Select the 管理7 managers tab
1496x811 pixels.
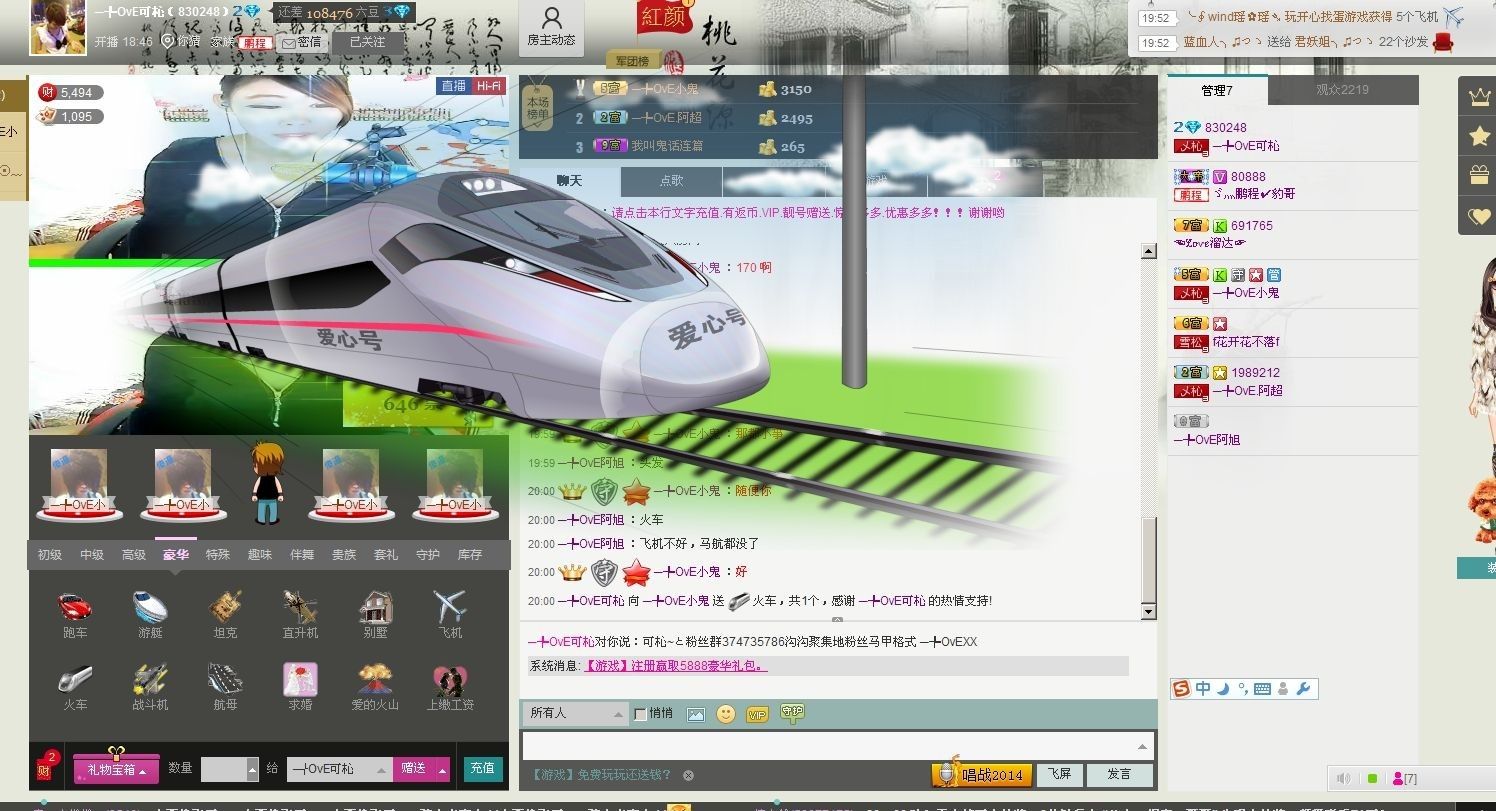coord(1217,90)
